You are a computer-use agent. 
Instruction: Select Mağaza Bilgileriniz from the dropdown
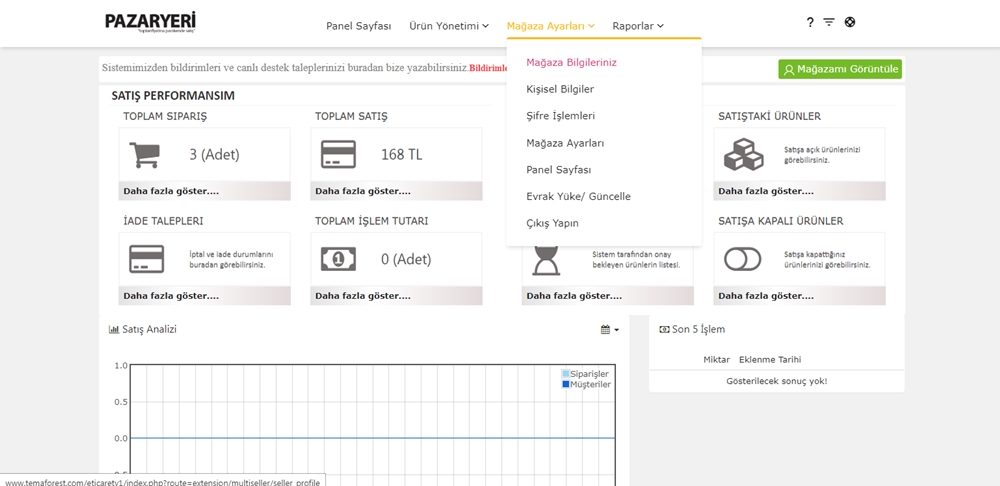[571, 62]
